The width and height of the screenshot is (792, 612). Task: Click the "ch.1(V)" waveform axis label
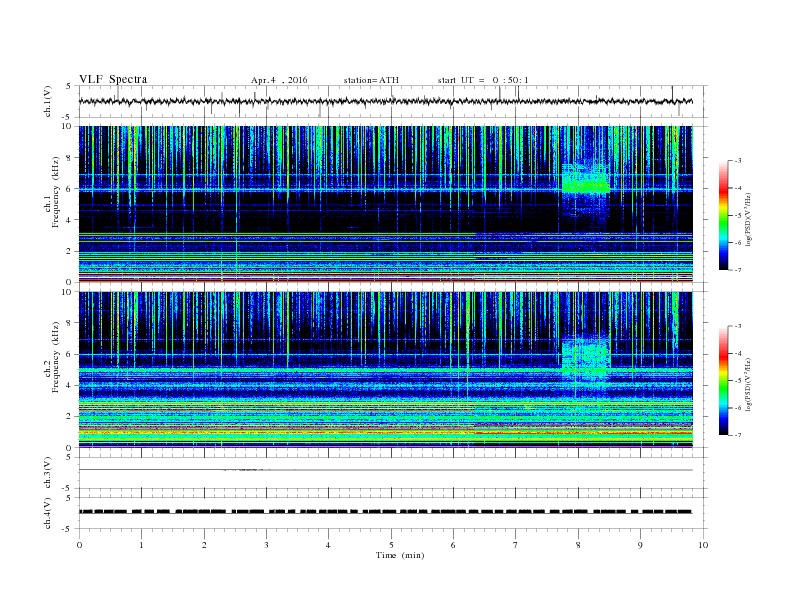click(x=48, y=101)
